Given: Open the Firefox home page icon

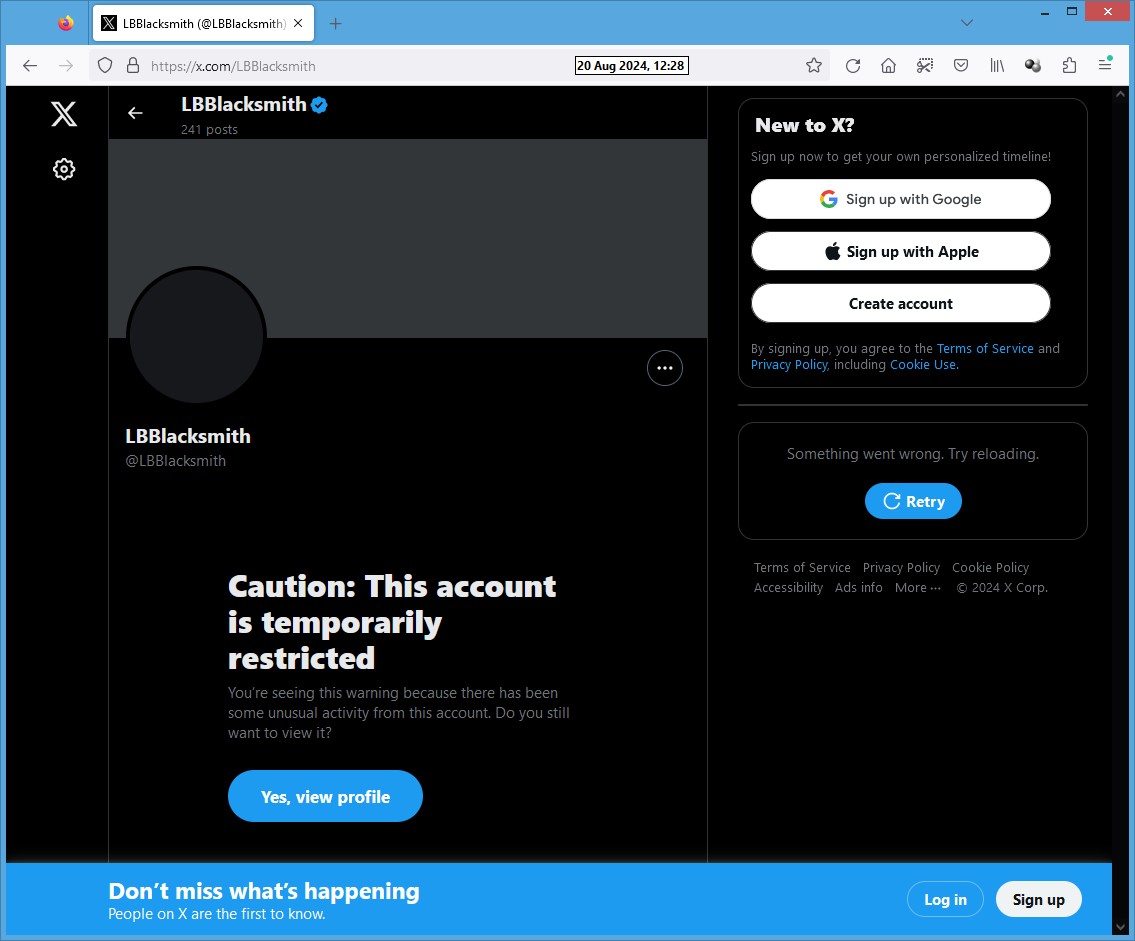Looking at the screenshot, I should (888, 66).
